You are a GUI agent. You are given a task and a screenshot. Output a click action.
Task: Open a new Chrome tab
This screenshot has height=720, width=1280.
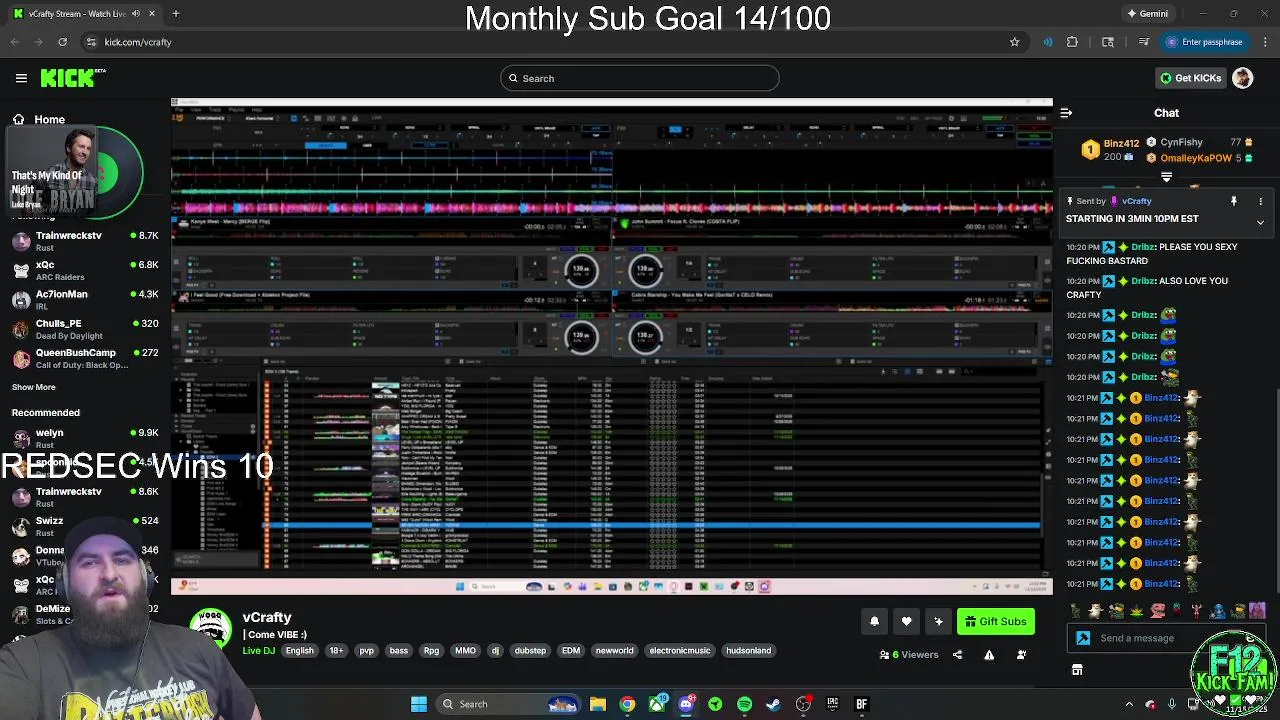click(175, 14)
